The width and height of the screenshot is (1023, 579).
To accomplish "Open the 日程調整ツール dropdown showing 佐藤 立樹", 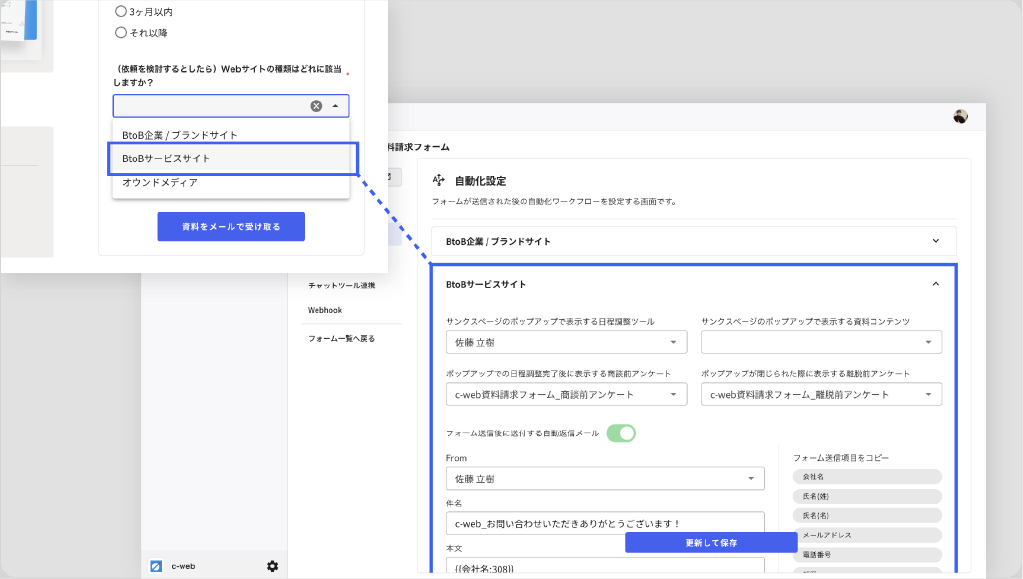I will pyautogui.click(x=566, y=343).
